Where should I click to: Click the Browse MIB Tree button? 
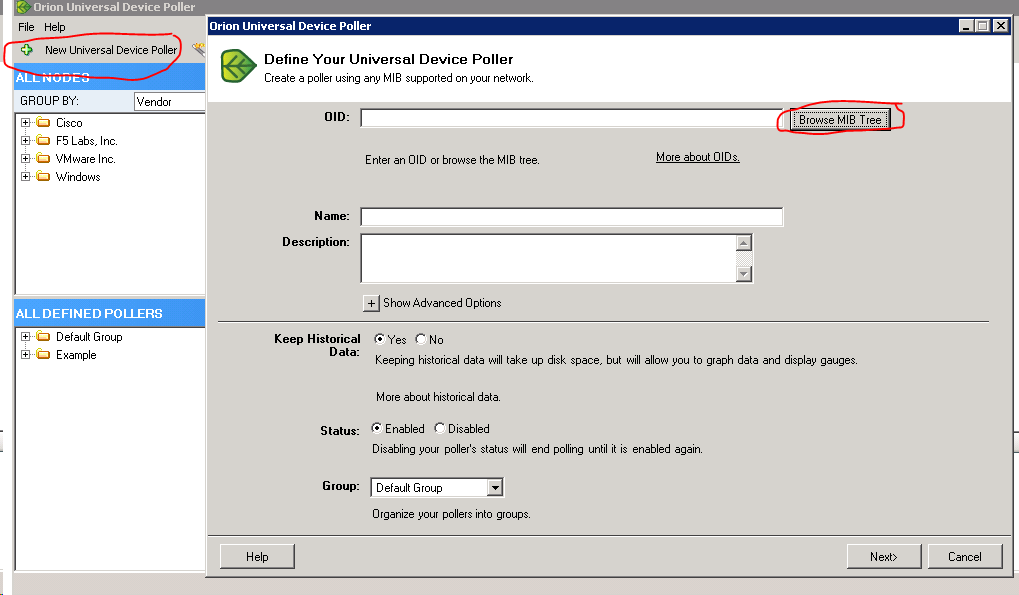point(840,120)
